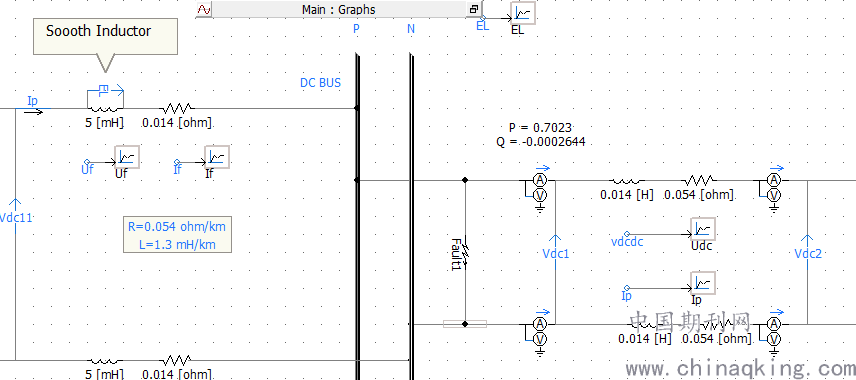Select the top-right multimeter near Vdc2
The image size is (856, 380).
(773, 187)
